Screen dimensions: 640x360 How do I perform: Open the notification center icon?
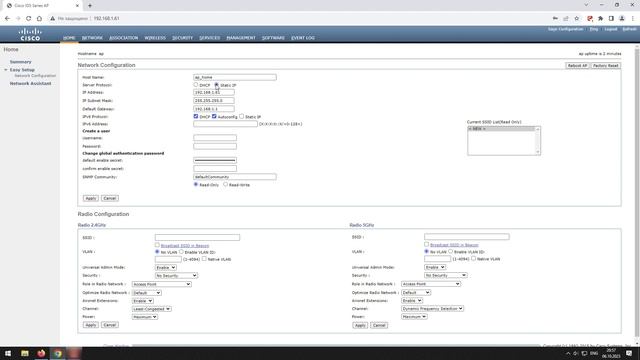point(629,353)
